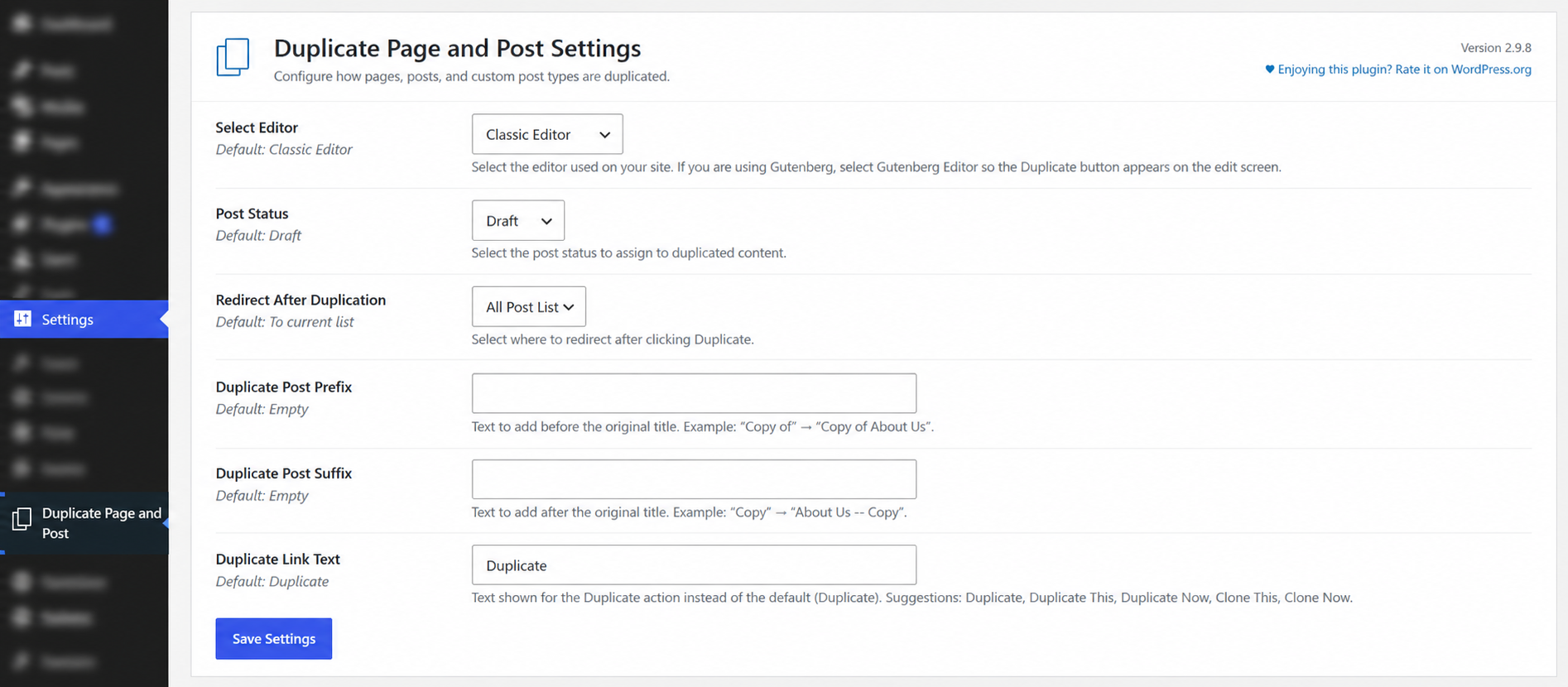Viewport: 1568px width, 687px height.
Task: Click 'Default: To current list' hint text
Action: 285,322
